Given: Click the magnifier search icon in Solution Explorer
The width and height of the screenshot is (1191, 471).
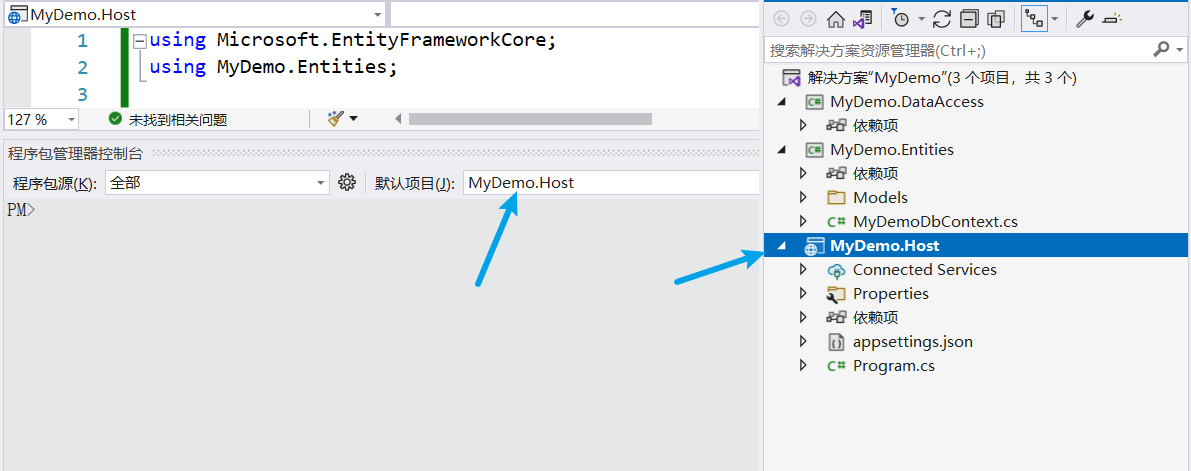Looking at the screenshot, I should tap(1161, 49).
